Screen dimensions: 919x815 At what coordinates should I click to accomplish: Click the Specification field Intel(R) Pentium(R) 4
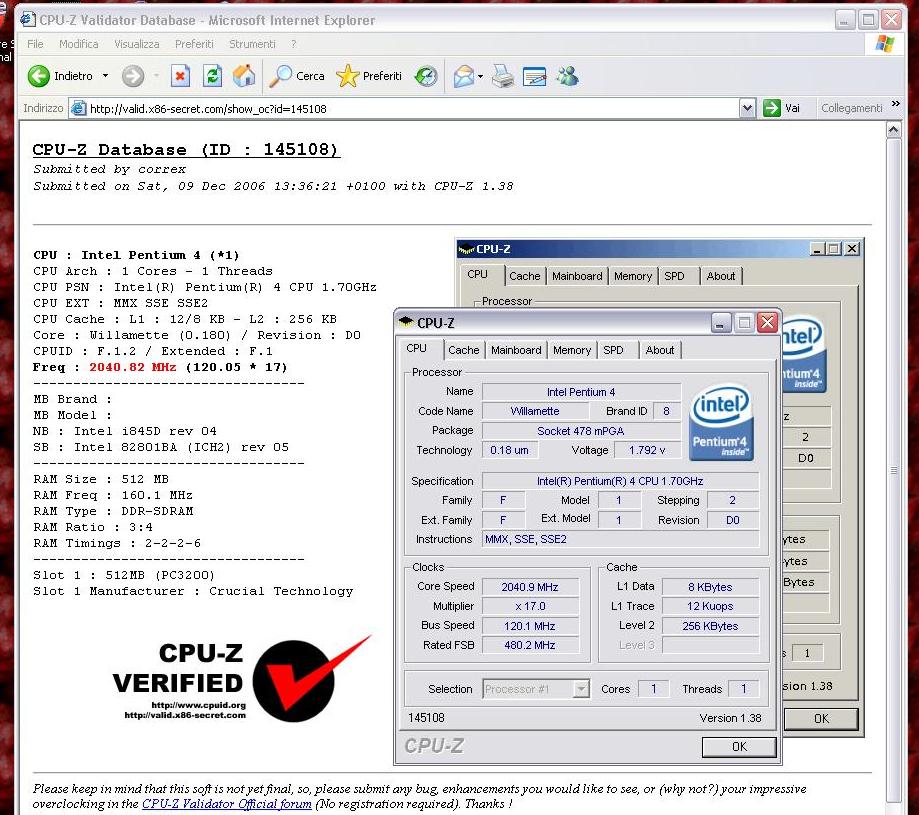pyautogui.click(x=620, y=481)
